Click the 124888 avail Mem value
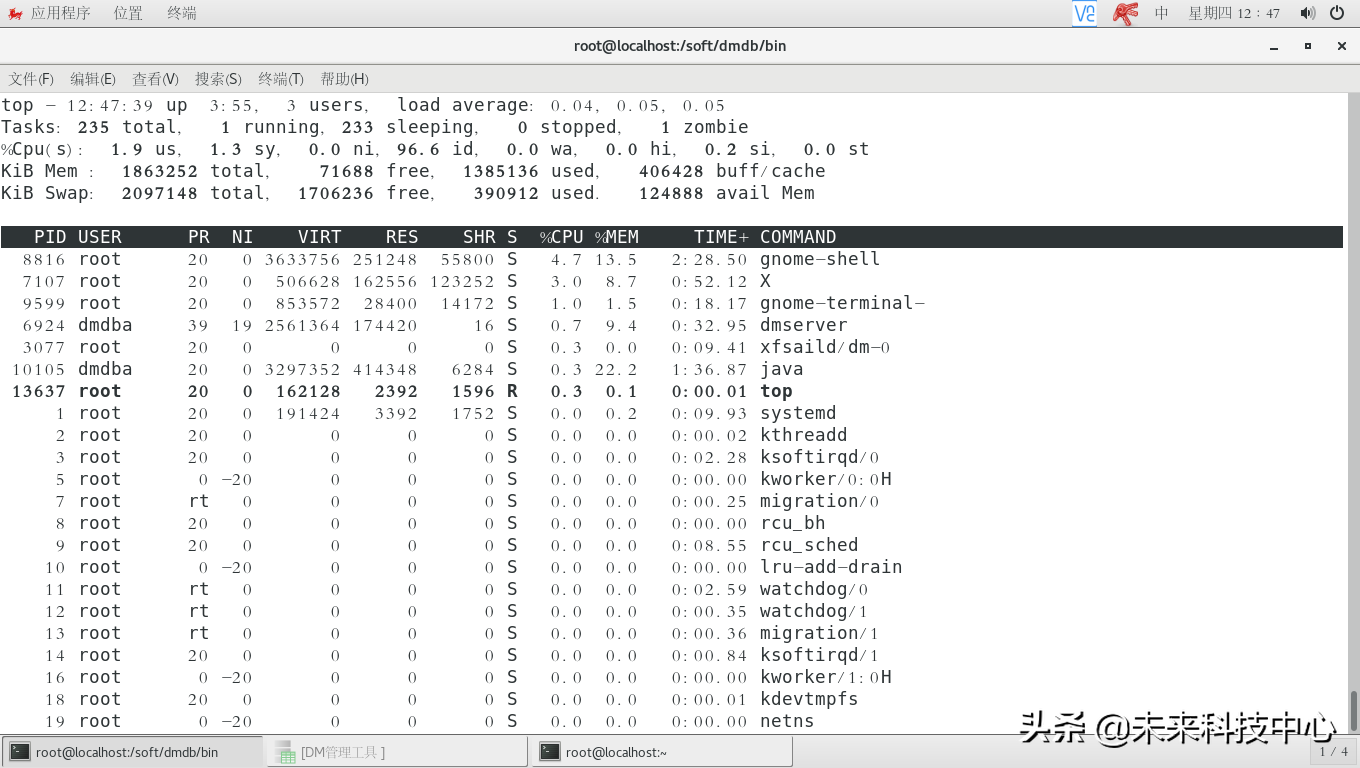 point(727,193)
